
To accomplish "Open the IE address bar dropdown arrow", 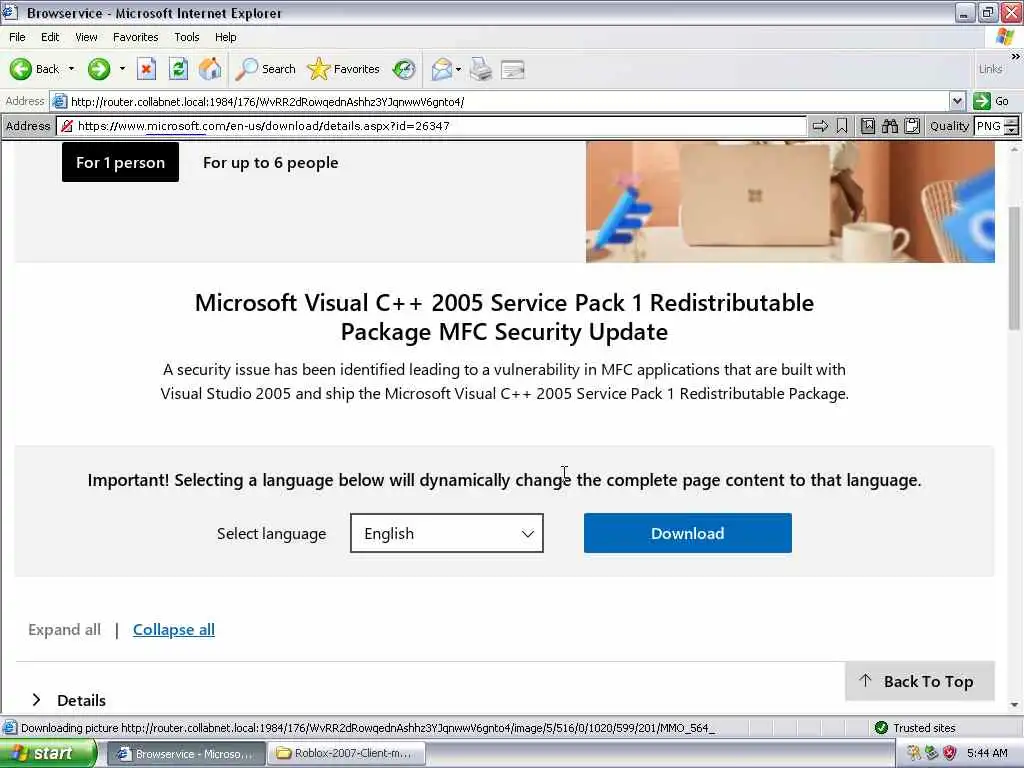I will (x=957, y=101).
